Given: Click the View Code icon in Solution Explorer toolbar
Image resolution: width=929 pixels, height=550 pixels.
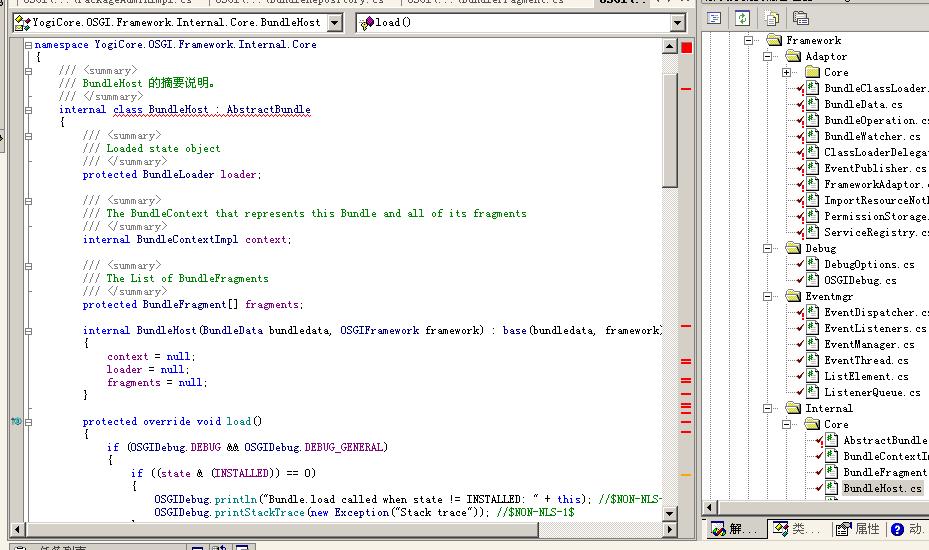Looking at the screenshot, I should (x=714, y=18).
